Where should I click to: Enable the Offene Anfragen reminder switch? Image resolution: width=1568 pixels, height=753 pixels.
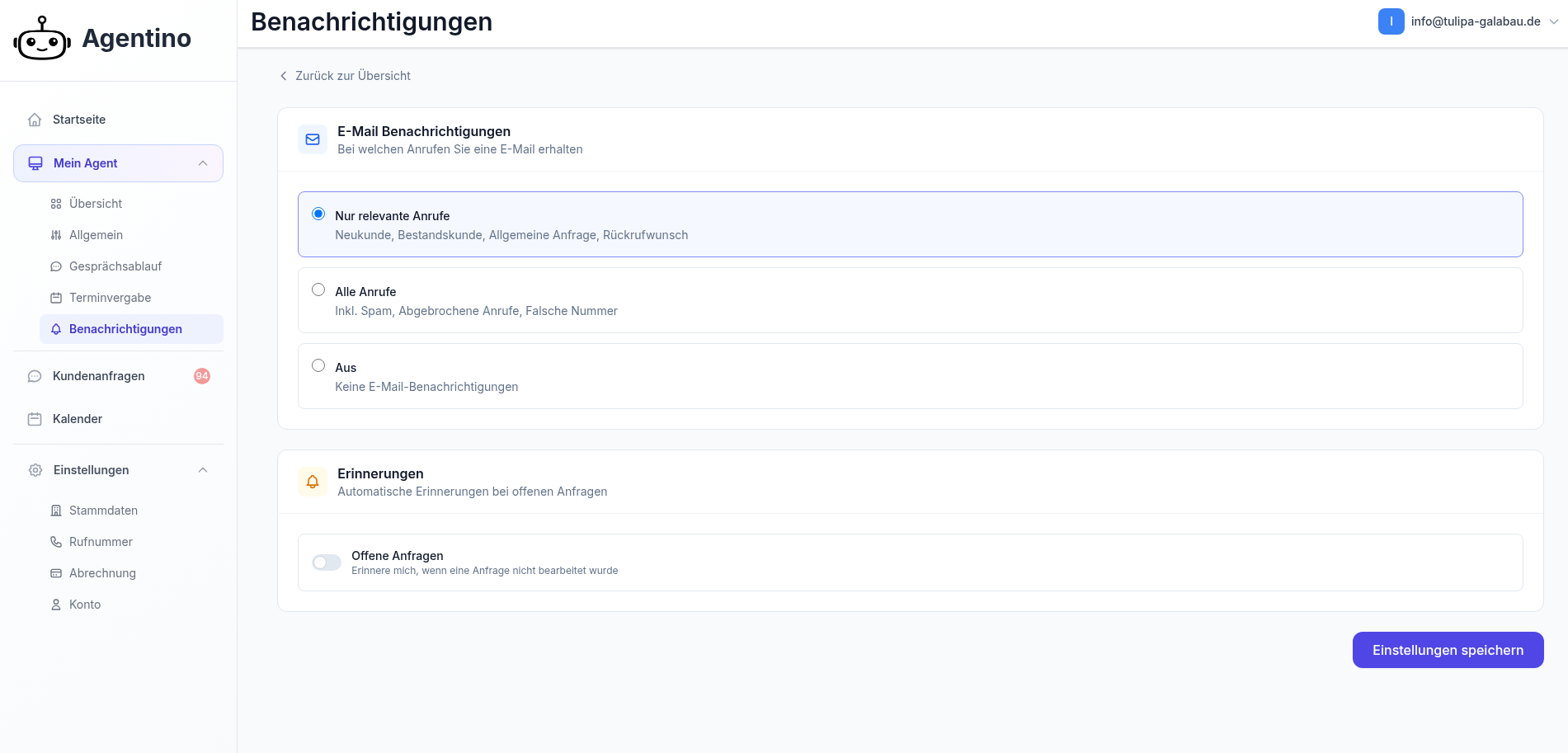[x=327, y=562]
